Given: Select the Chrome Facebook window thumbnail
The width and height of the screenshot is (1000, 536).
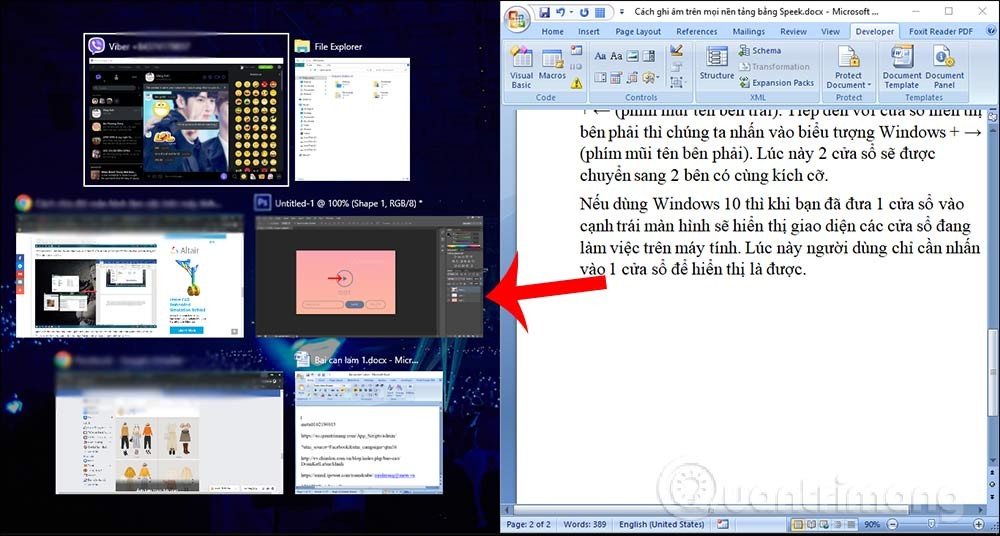Looking at the screenshot, I should point(169,432).
